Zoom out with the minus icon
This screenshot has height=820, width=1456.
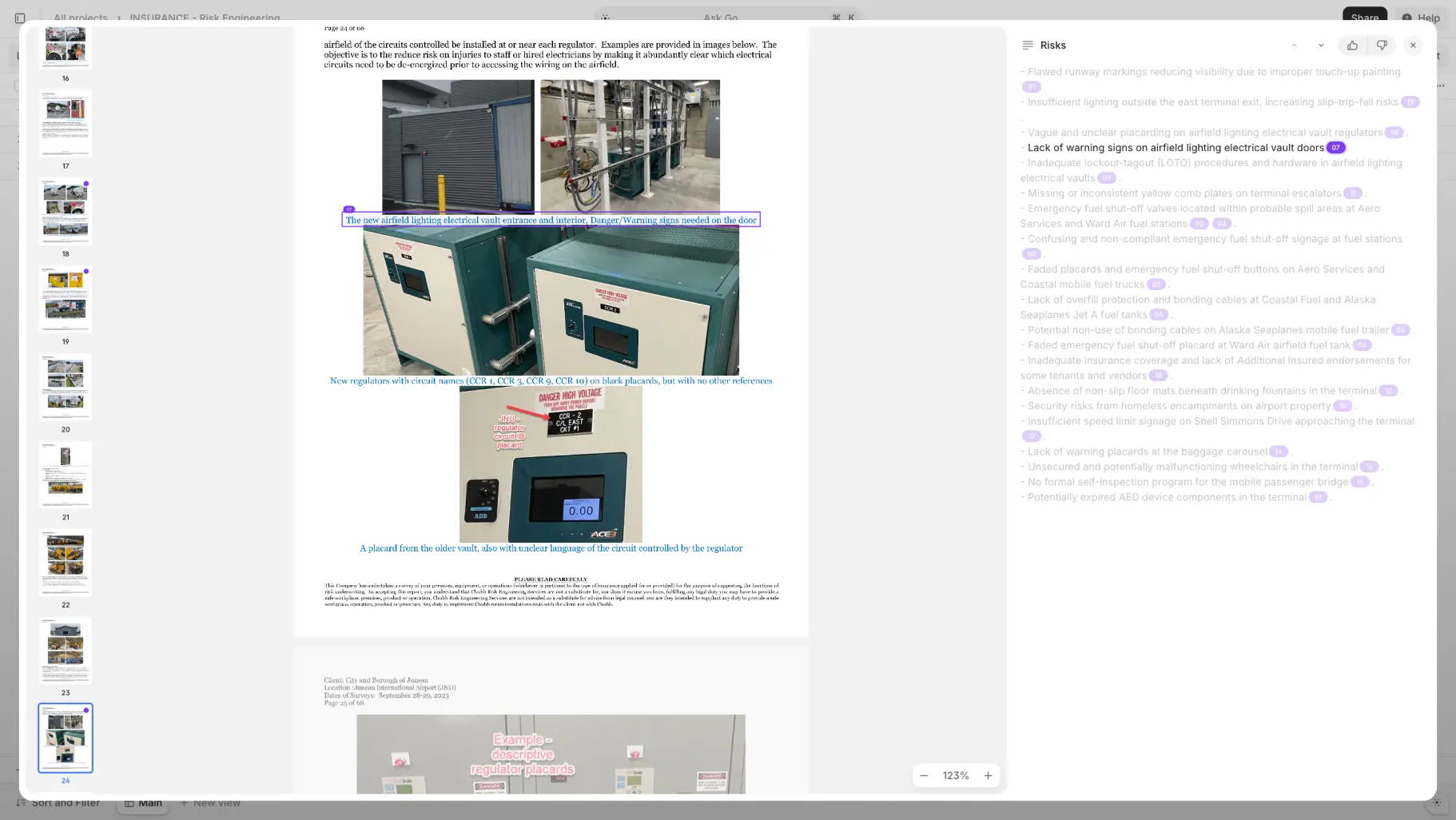(x=924, y=775)
